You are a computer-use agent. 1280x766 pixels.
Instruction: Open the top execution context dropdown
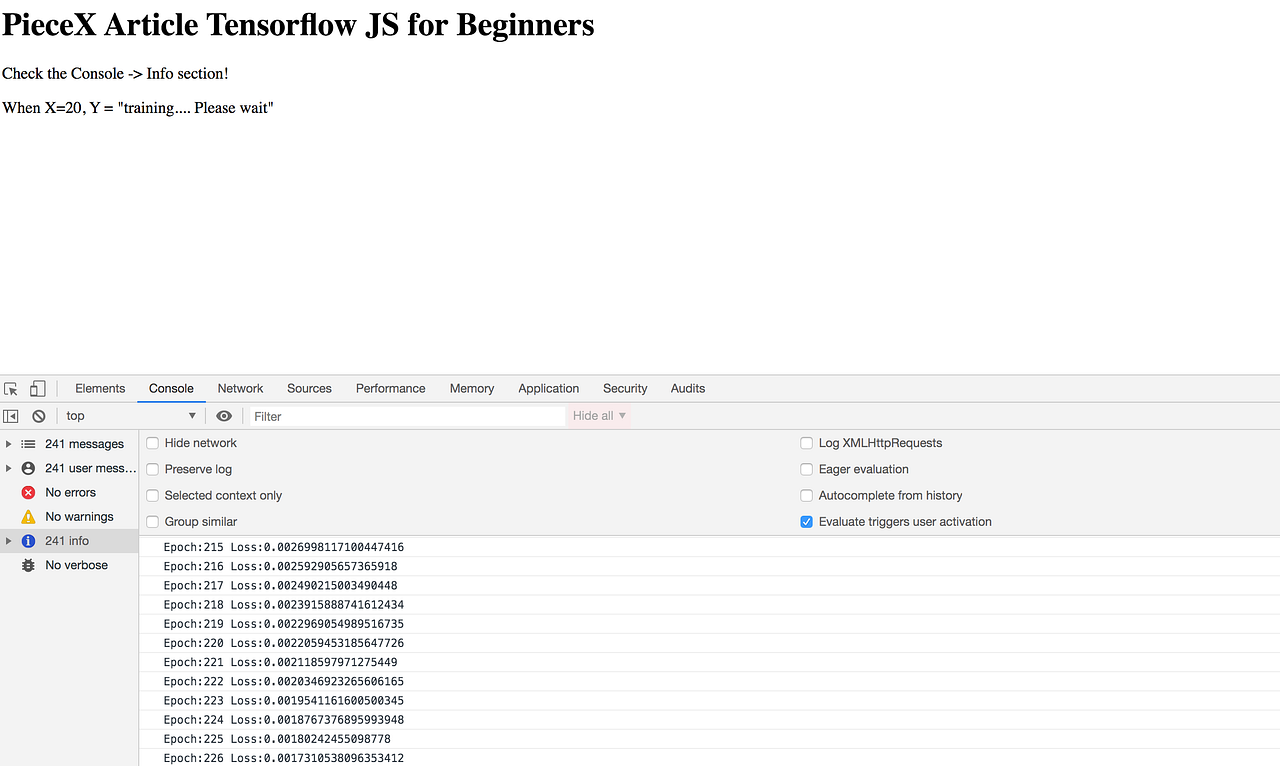[x=130, y=415]
